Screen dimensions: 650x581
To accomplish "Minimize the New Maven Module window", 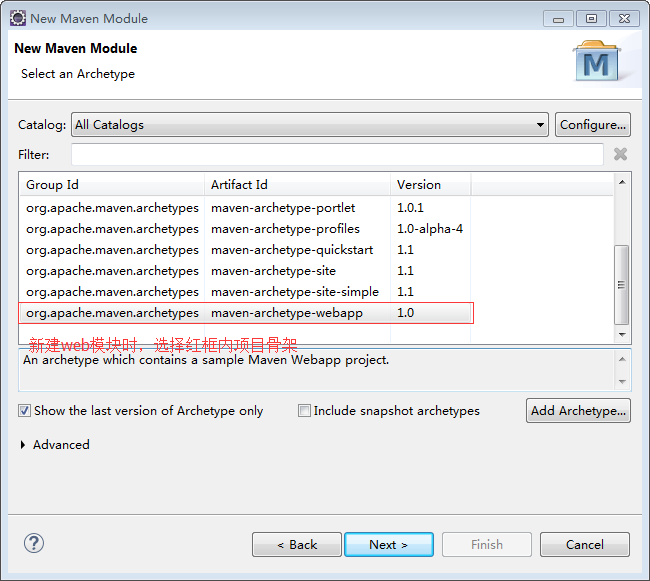I will coord(558,19).
